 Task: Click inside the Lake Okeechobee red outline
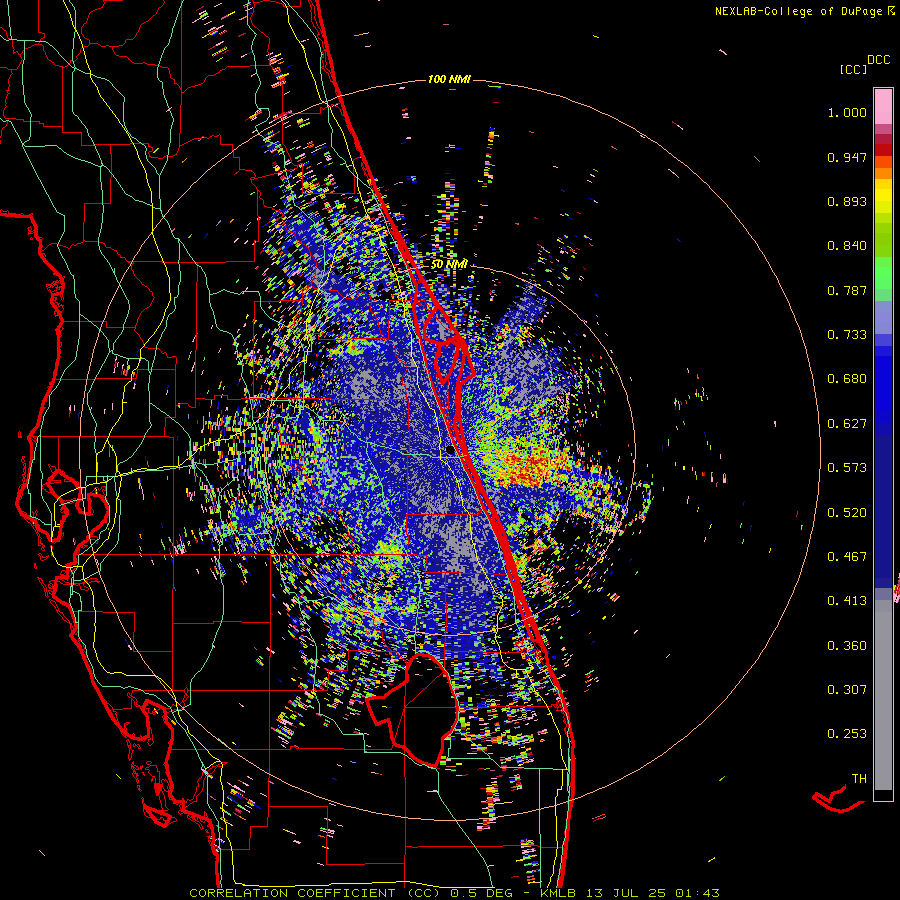click(424, 709)
